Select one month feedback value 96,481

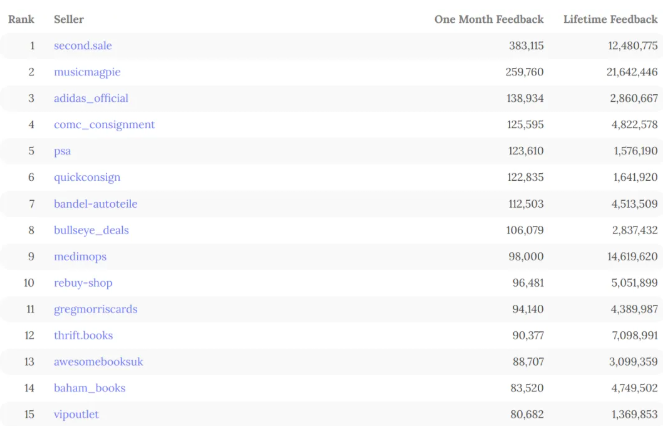tap(528, 283)
